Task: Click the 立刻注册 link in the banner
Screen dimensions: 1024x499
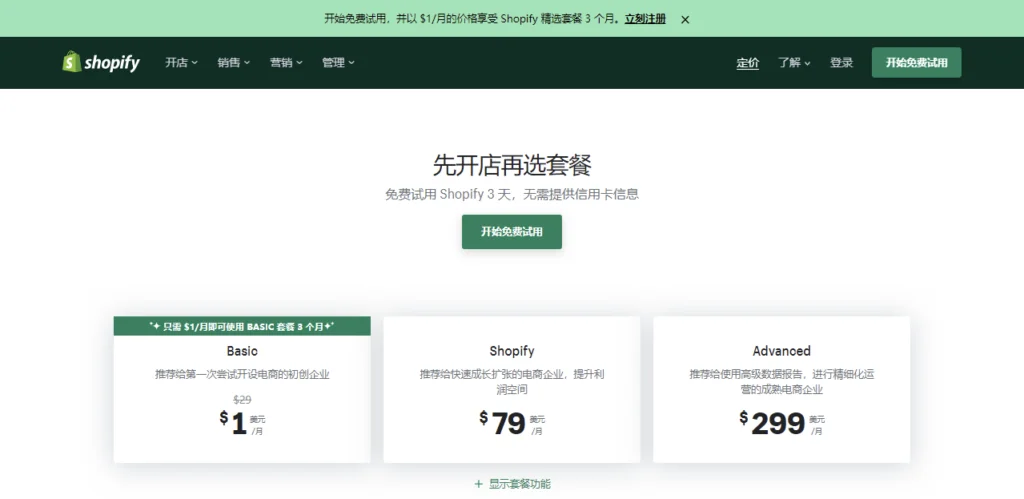Action: [x=645, y=19]
